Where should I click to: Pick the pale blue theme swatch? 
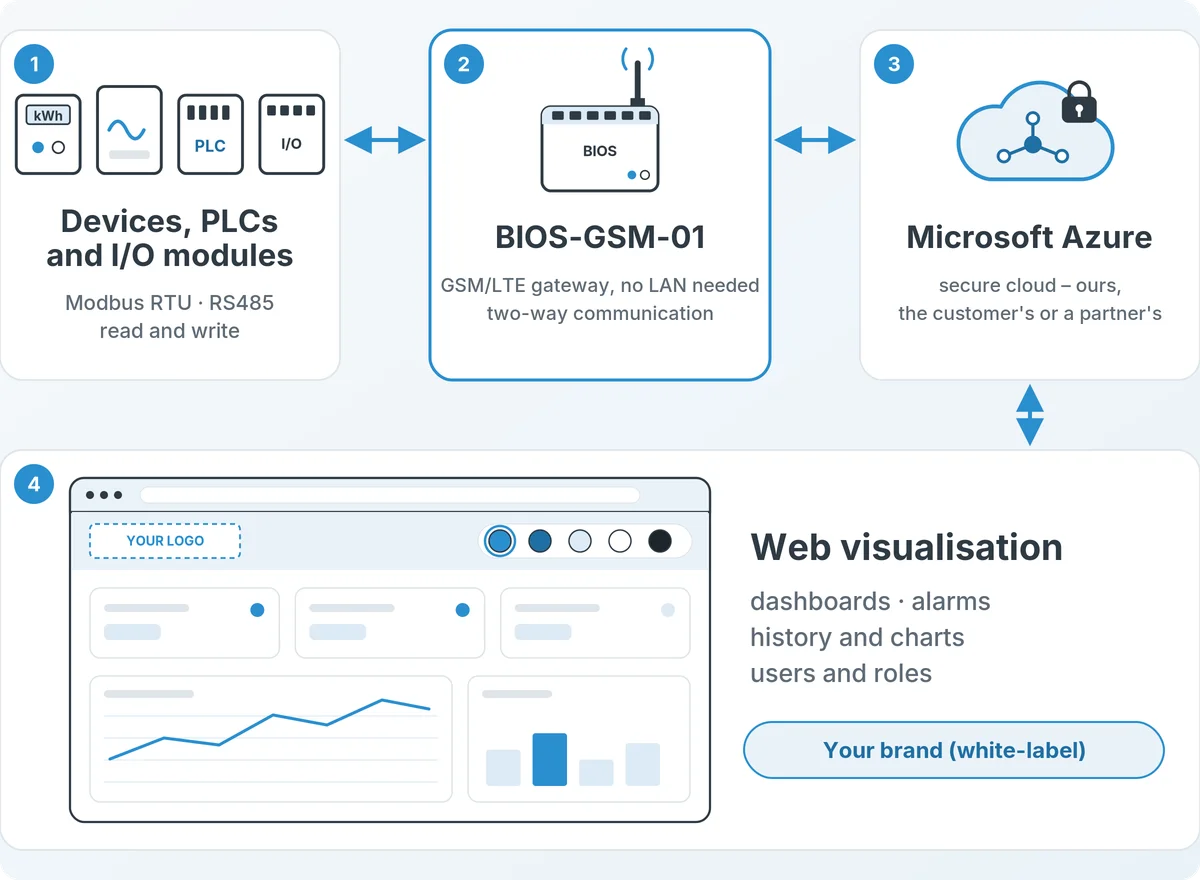tap(580, 541)
